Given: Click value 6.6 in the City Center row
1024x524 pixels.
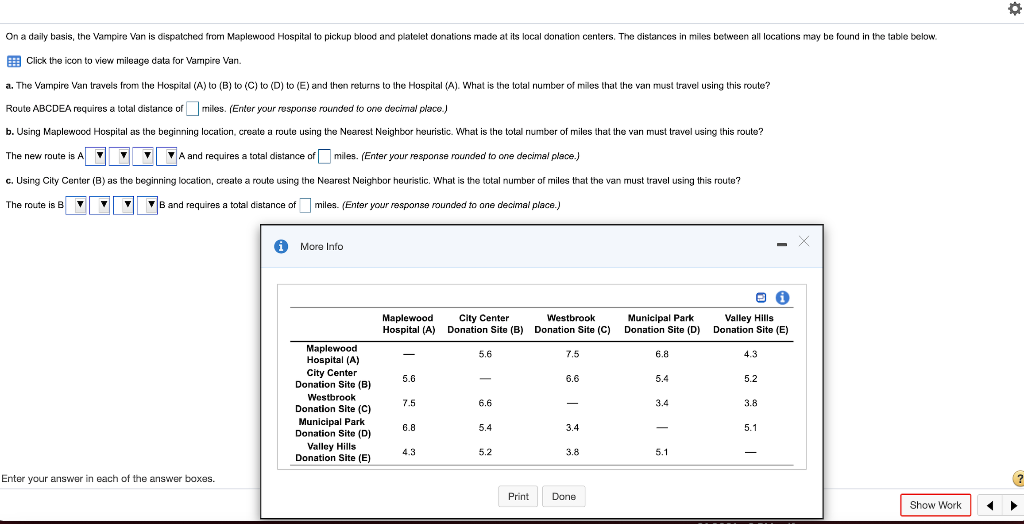Looking at the screenshot, I should 572,379.
